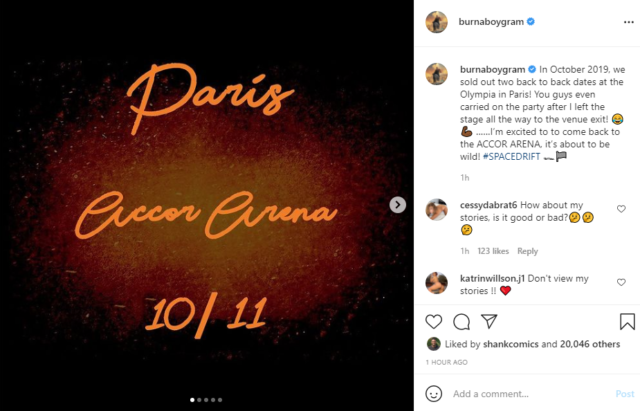Reply to cessydabrat6's comment
The height and width of the screenshot is (411, 640).
pos(527,251)
